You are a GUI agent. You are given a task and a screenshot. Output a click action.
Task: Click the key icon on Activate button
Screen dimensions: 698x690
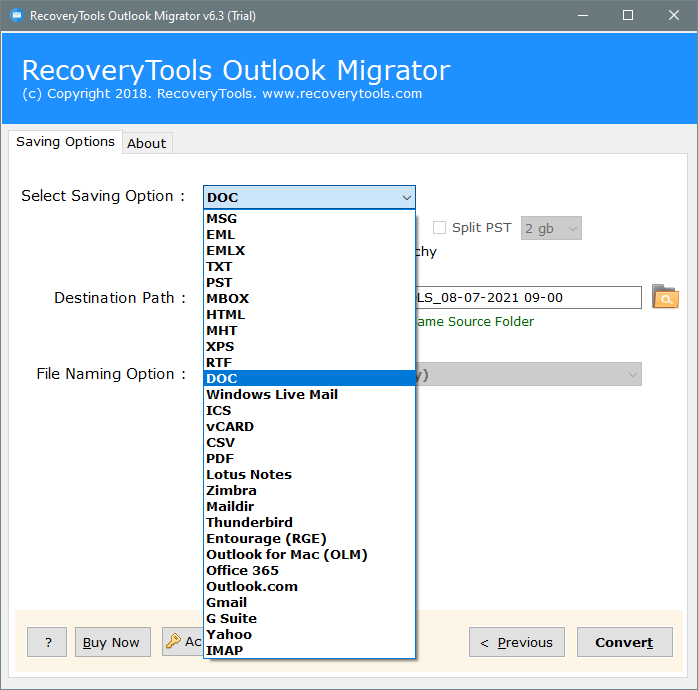click(173, 641)
